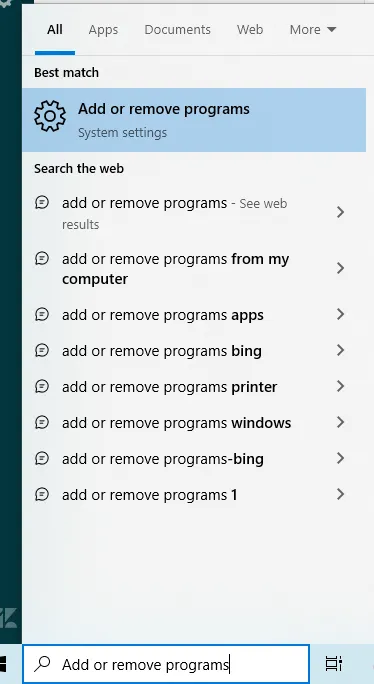Click the magnifier icon in search box
Image resolution: width=374 pixels, height=684 pixels.
pos(42,663)
